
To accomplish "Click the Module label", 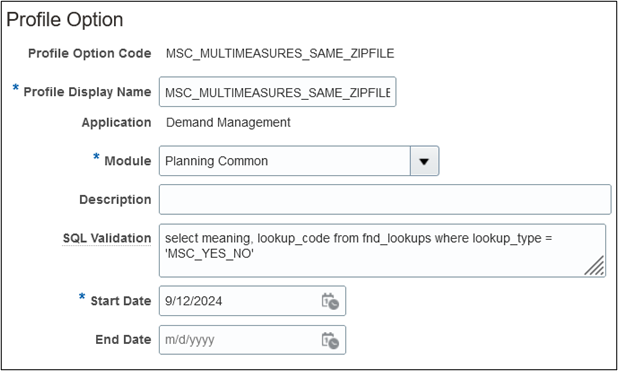I will point(128,161).
